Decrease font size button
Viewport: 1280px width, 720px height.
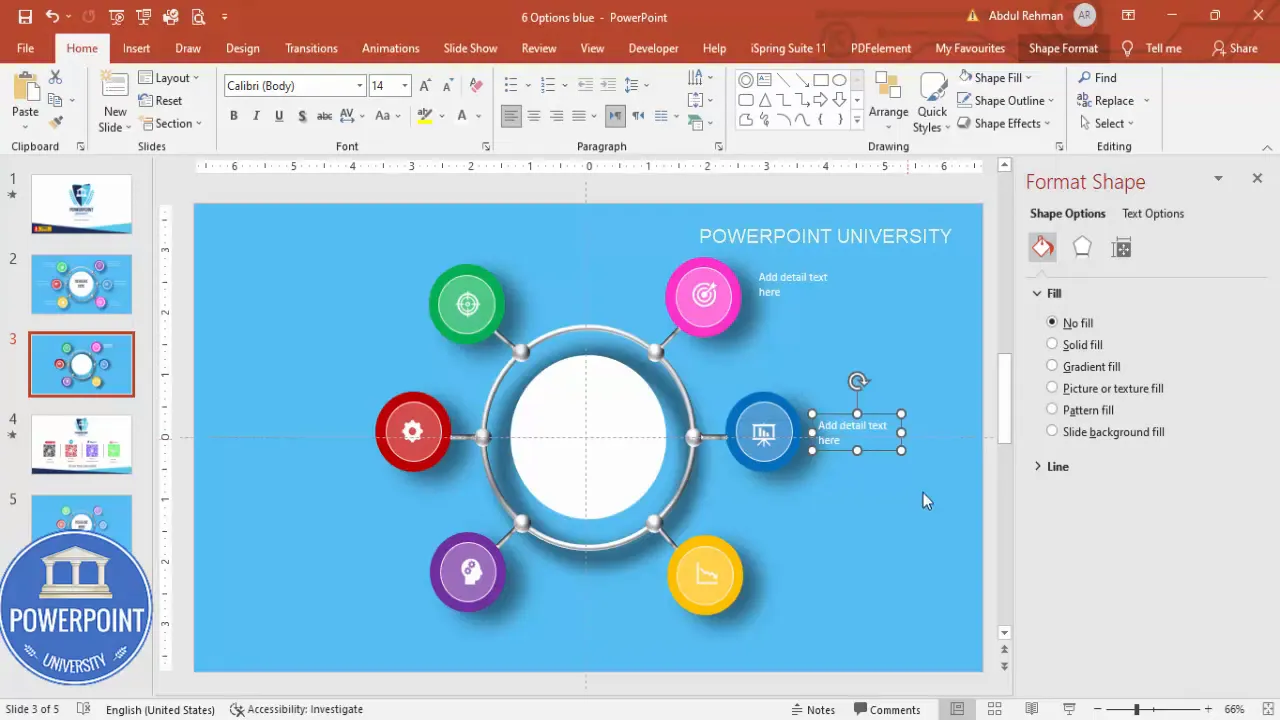tap(447, 86)
